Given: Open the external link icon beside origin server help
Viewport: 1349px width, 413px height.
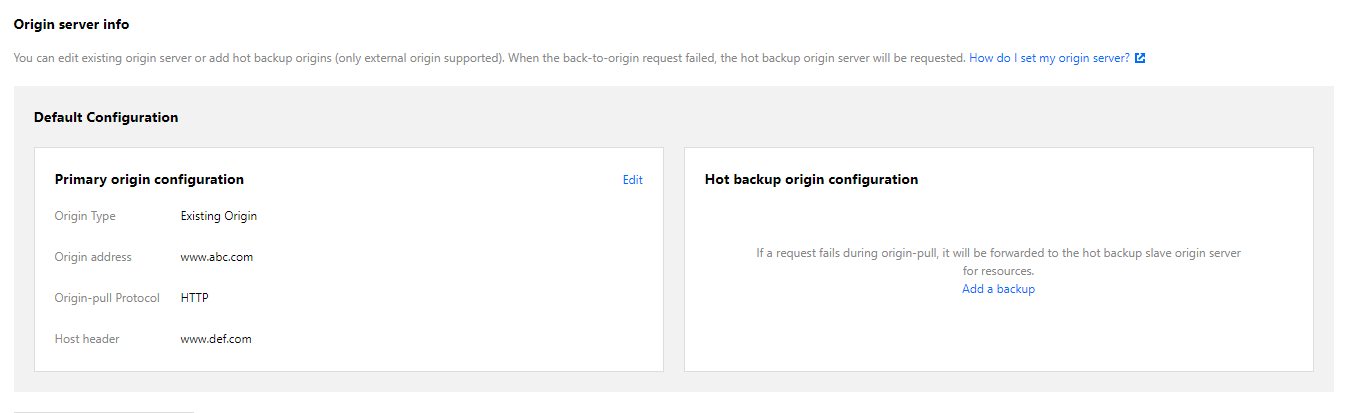Looking at the screenshot, I should (1140, 58).
